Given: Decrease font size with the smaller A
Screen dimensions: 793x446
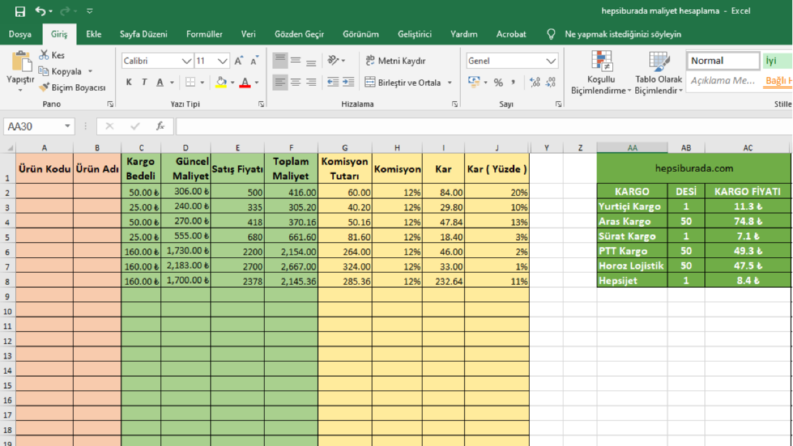Looking at the screenshot, I should coord(254,61).
